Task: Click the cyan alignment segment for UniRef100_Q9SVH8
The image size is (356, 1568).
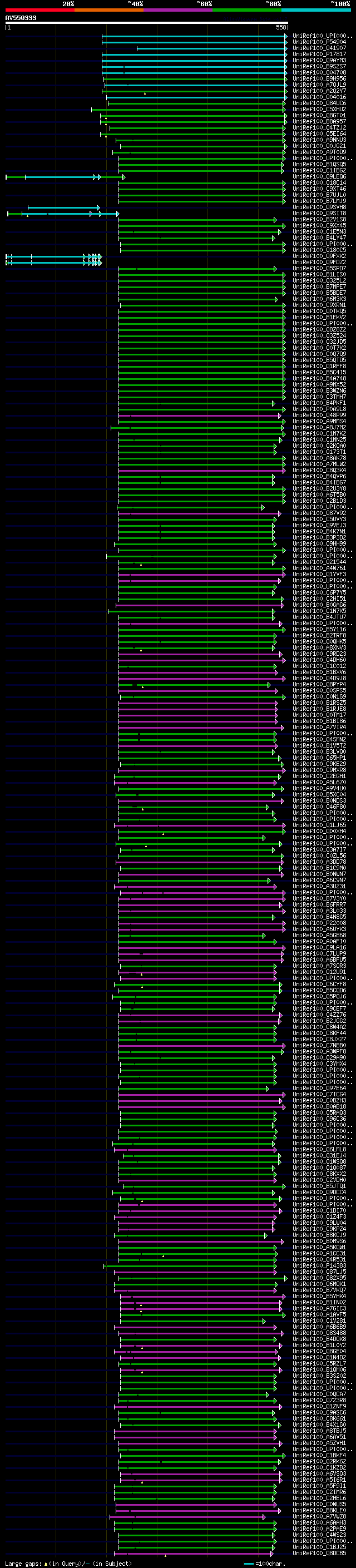Action: tap(63, 207)
